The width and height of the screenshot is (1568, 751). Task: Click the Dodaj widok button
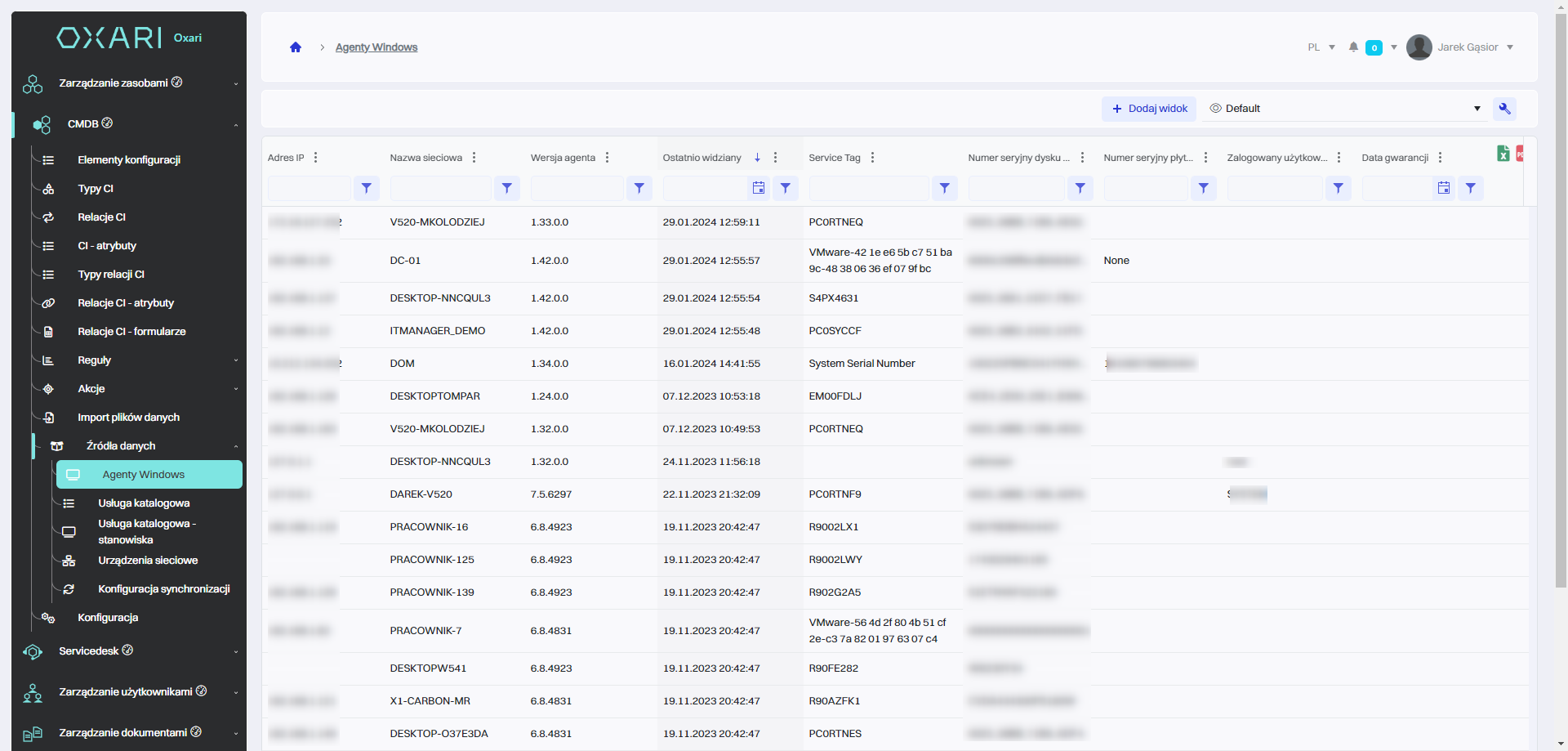[1149, 109]
